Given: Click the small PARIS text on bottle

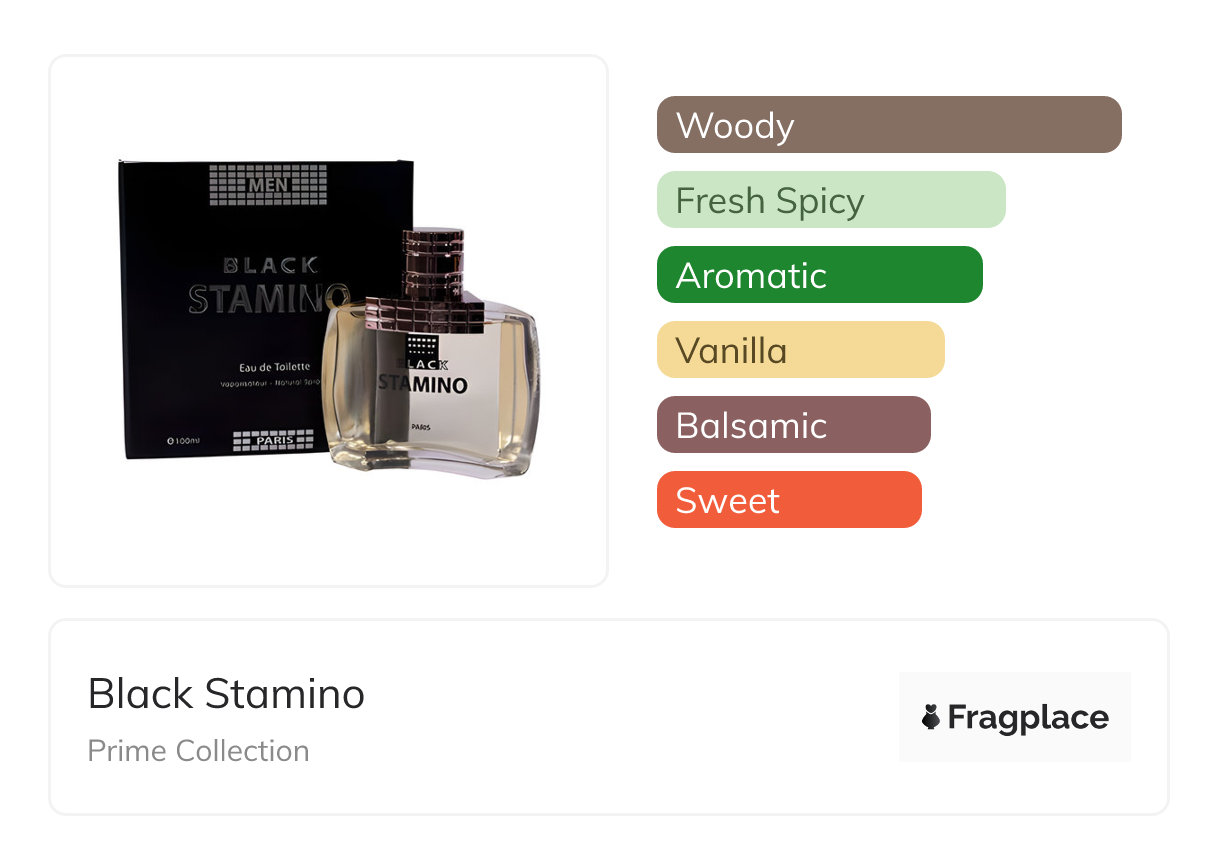Looking at the screenshot, I should click(x=423, y=427).
